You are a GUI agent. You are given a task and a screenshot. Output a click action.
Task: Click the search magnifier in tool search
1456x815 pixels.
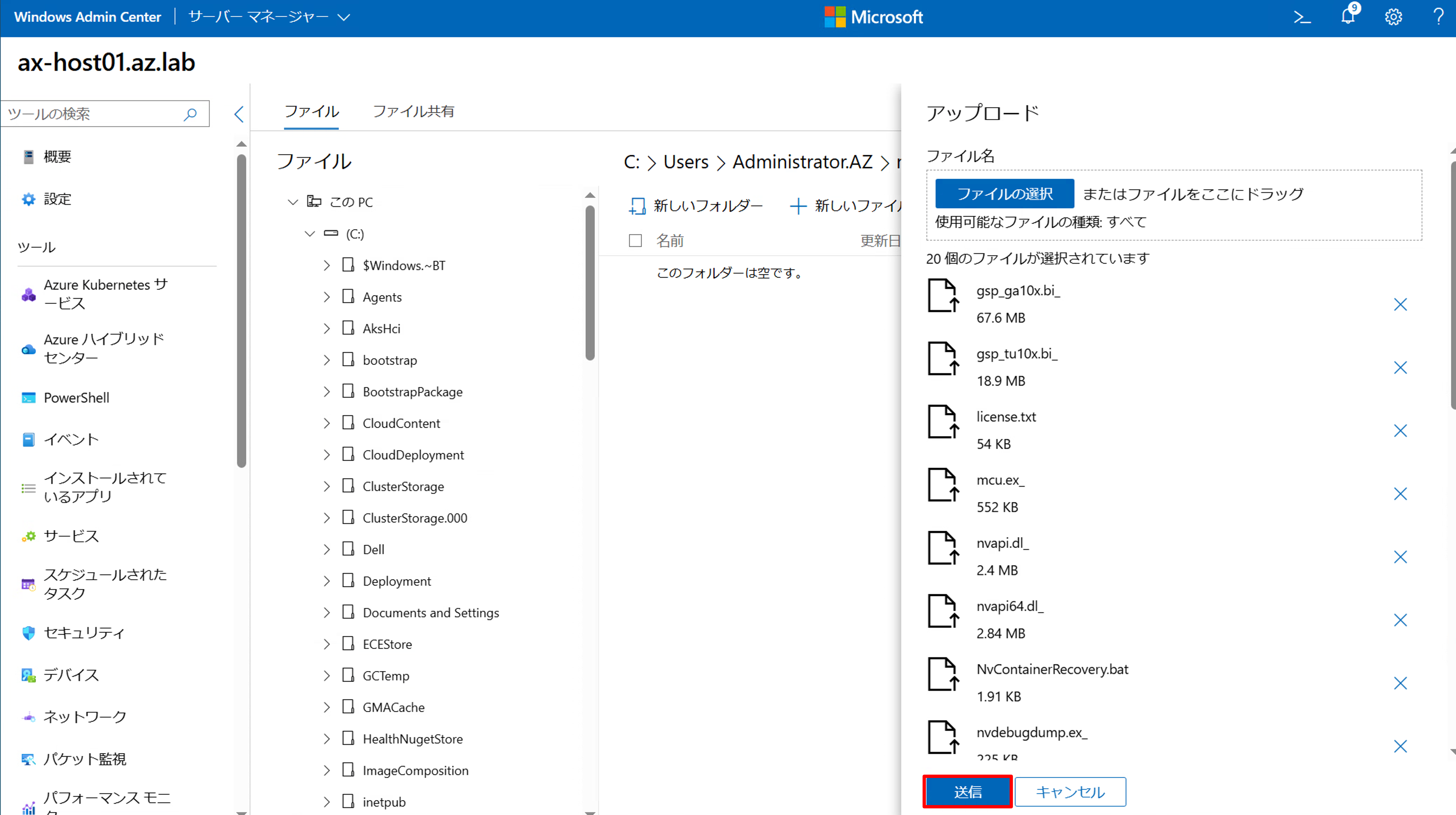point(190,114)
